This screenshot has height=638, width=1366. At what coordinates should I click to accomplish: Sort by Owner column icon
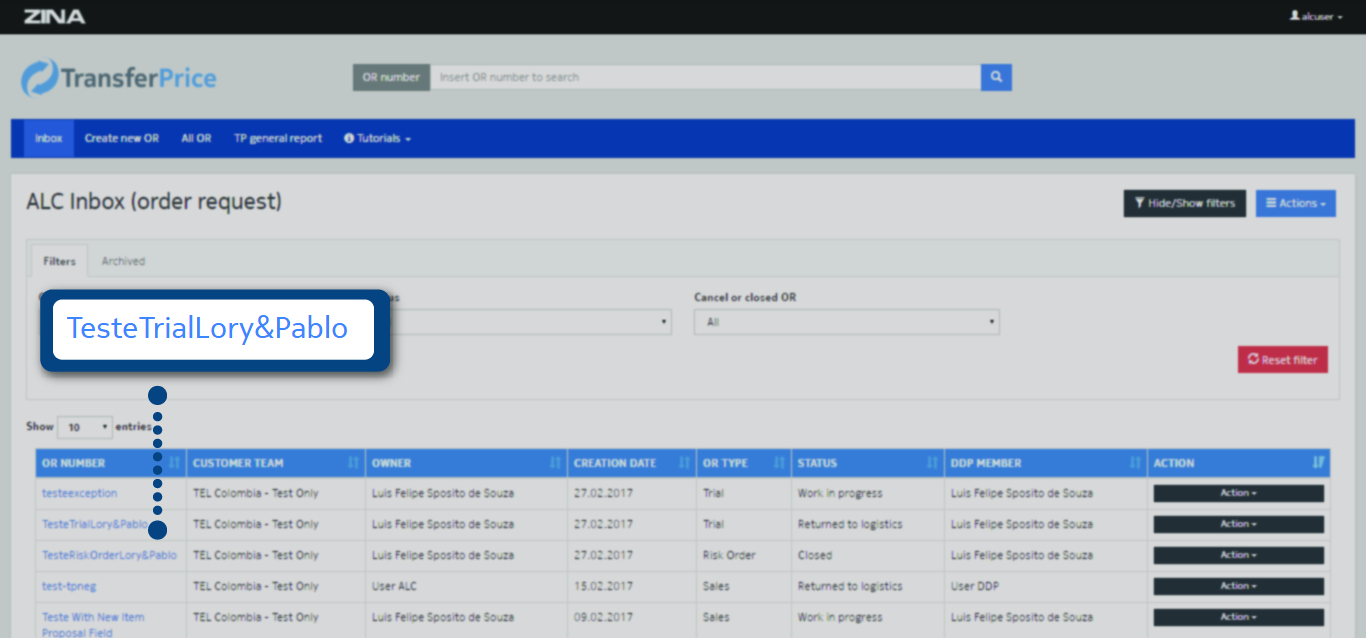(555, 463)
